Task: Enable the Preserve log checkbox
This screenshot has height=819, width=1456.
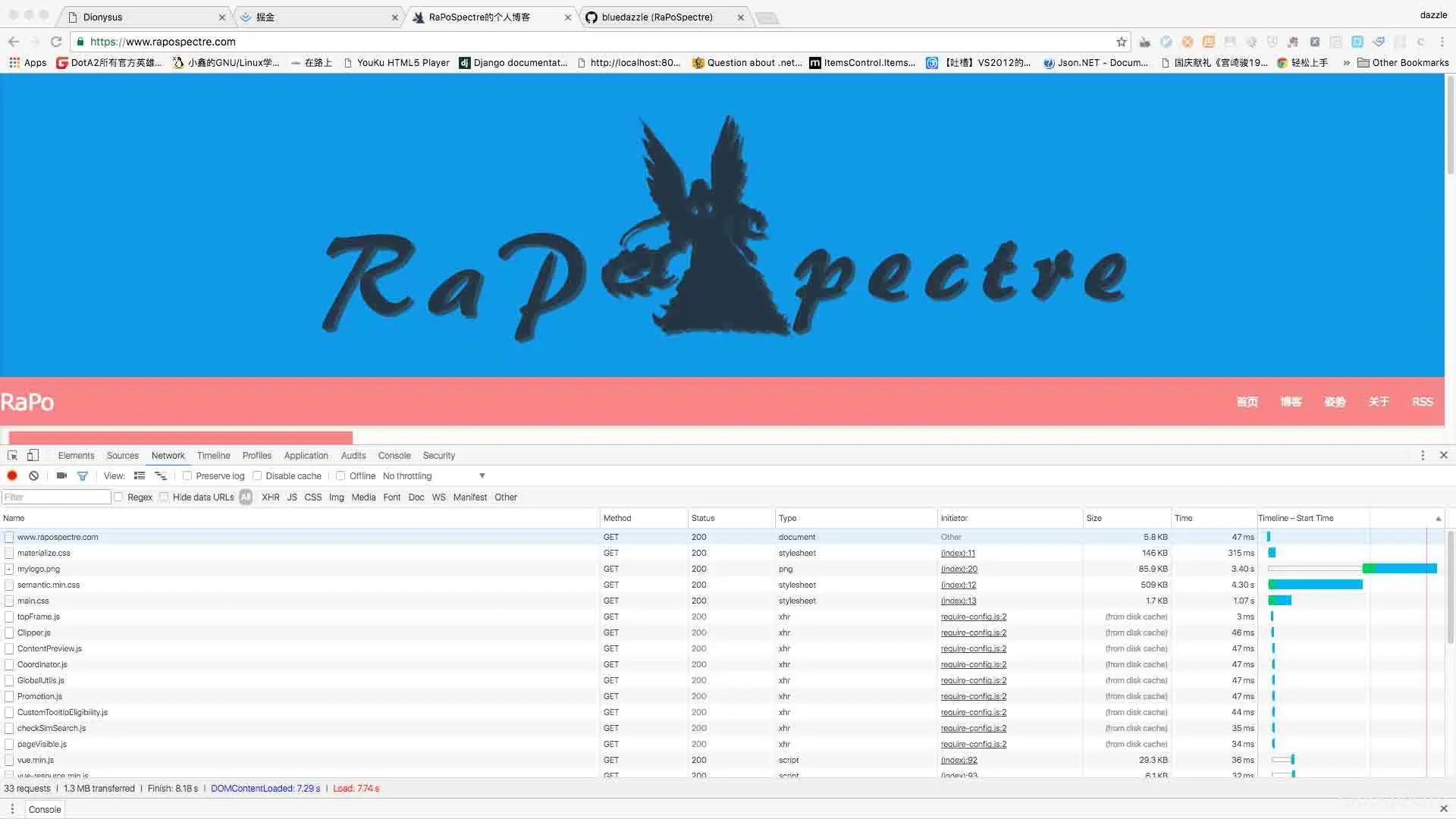Action: pos(187,476)
